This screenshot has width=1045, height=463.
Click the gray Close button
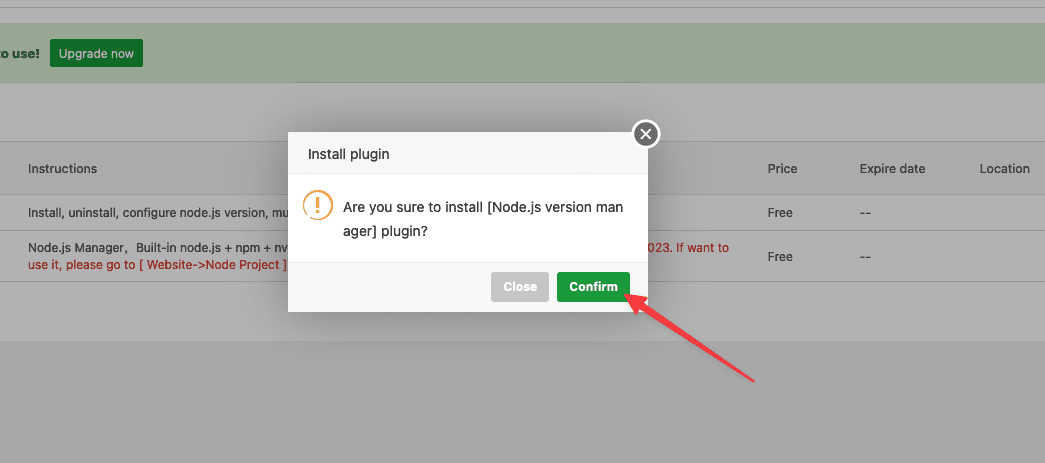(520, 287)
